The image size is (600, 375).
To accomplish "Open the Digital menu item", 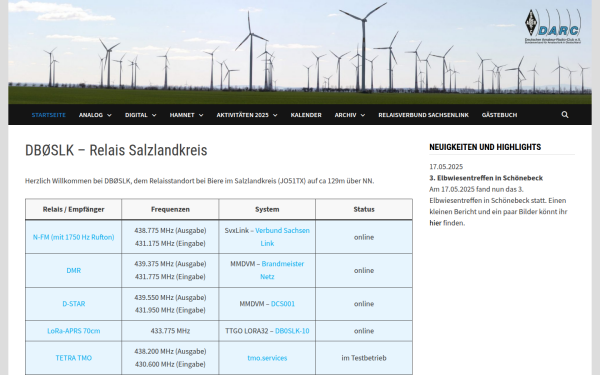I will (x=136, y=115).
